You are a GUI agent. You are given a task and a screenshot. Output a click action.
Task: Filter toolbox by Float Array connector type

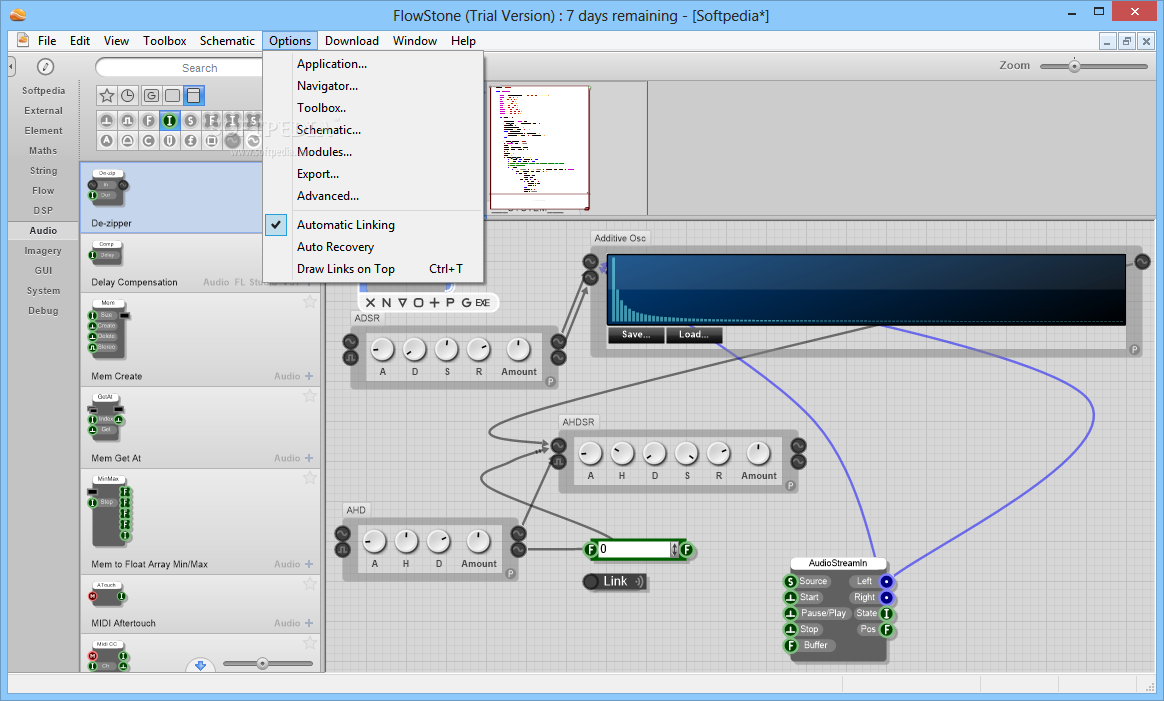point(212,120)
